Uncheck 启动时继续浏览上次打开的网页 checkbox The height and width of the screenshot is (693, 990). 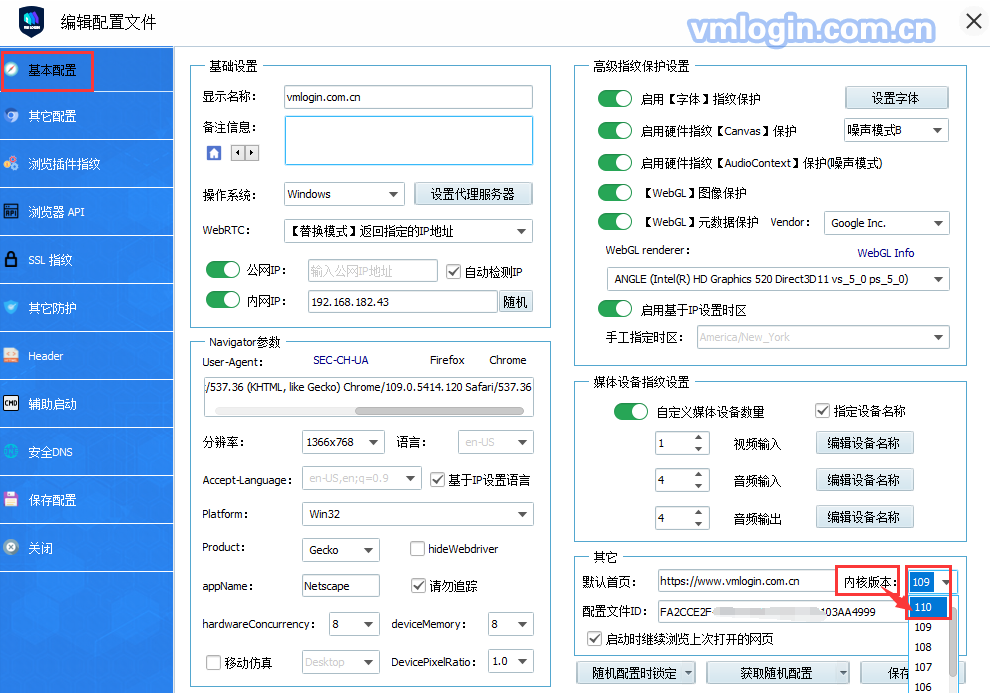594,638
